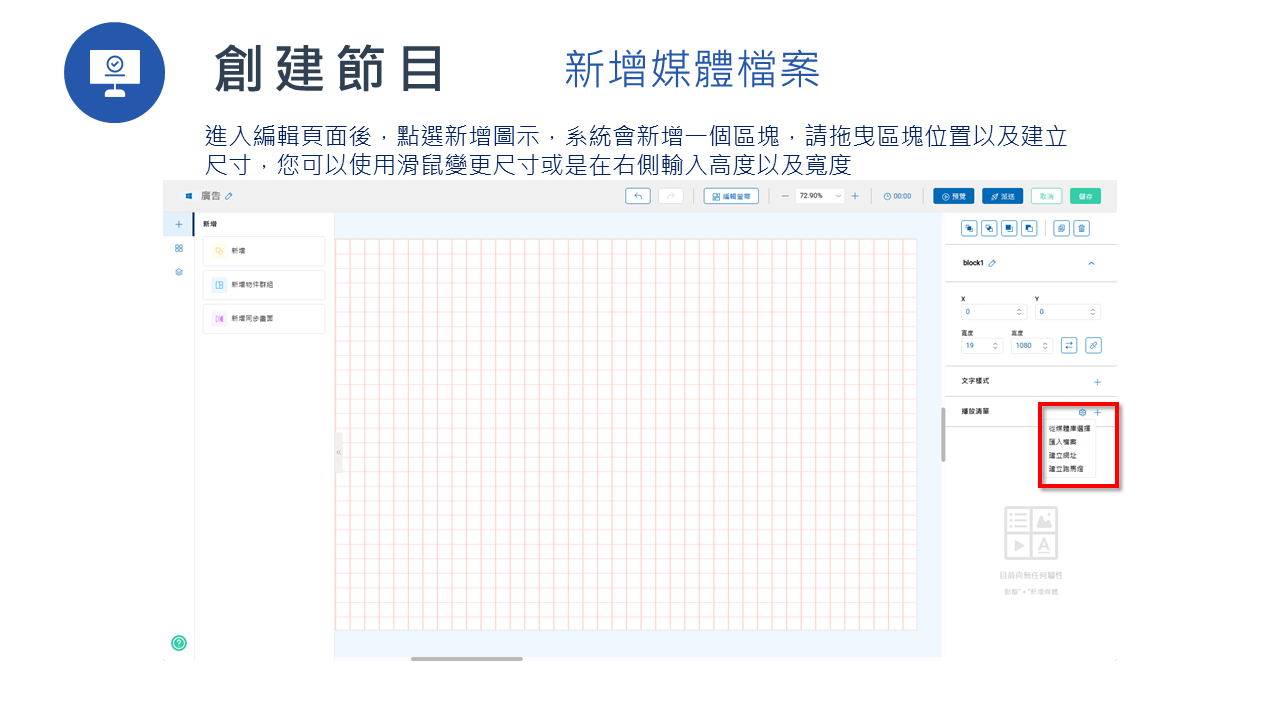Click the horizontal scrollbar below the canvas
Viewport: 1280px width, 720px height.
[x=466, y=659]
